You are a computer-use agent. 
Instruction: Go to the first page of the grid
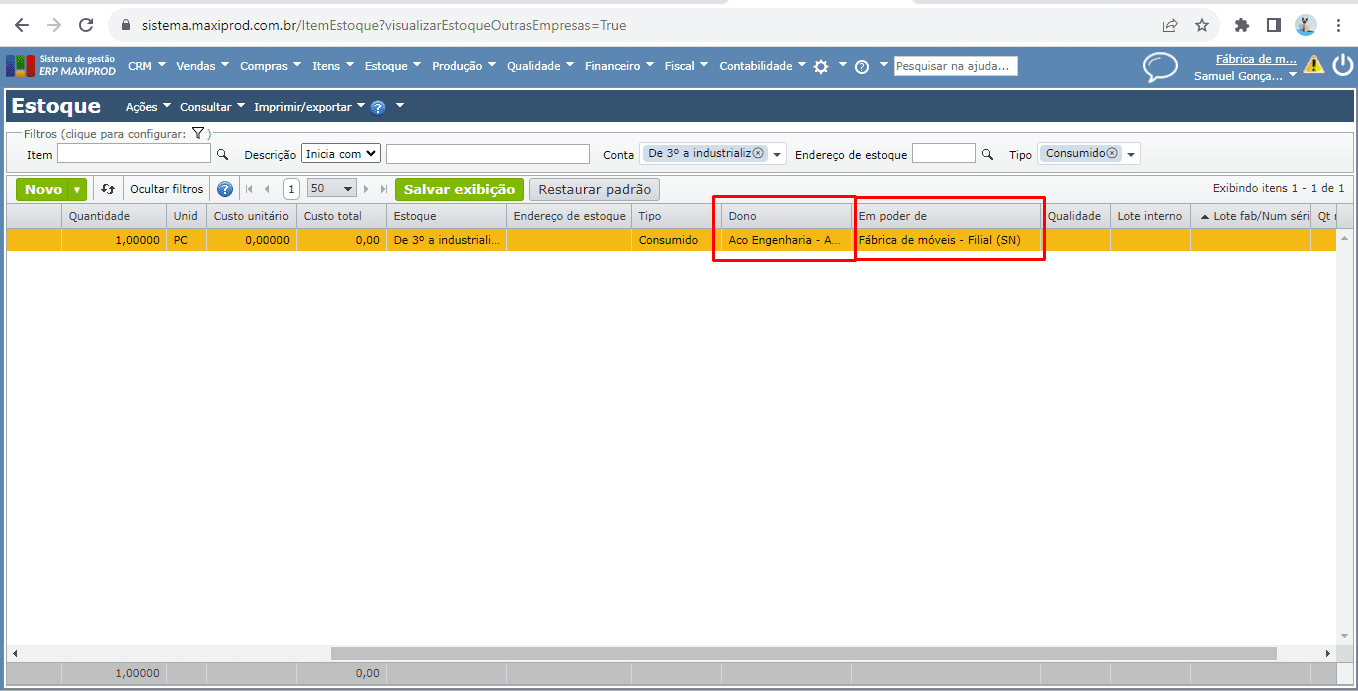249,189
